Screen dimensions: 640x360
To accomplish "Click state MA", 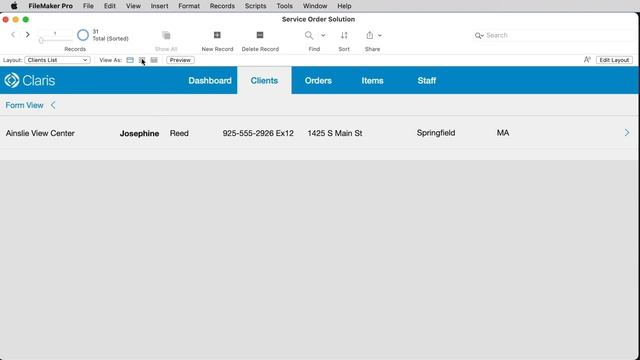I will click(x=503, y=133).
